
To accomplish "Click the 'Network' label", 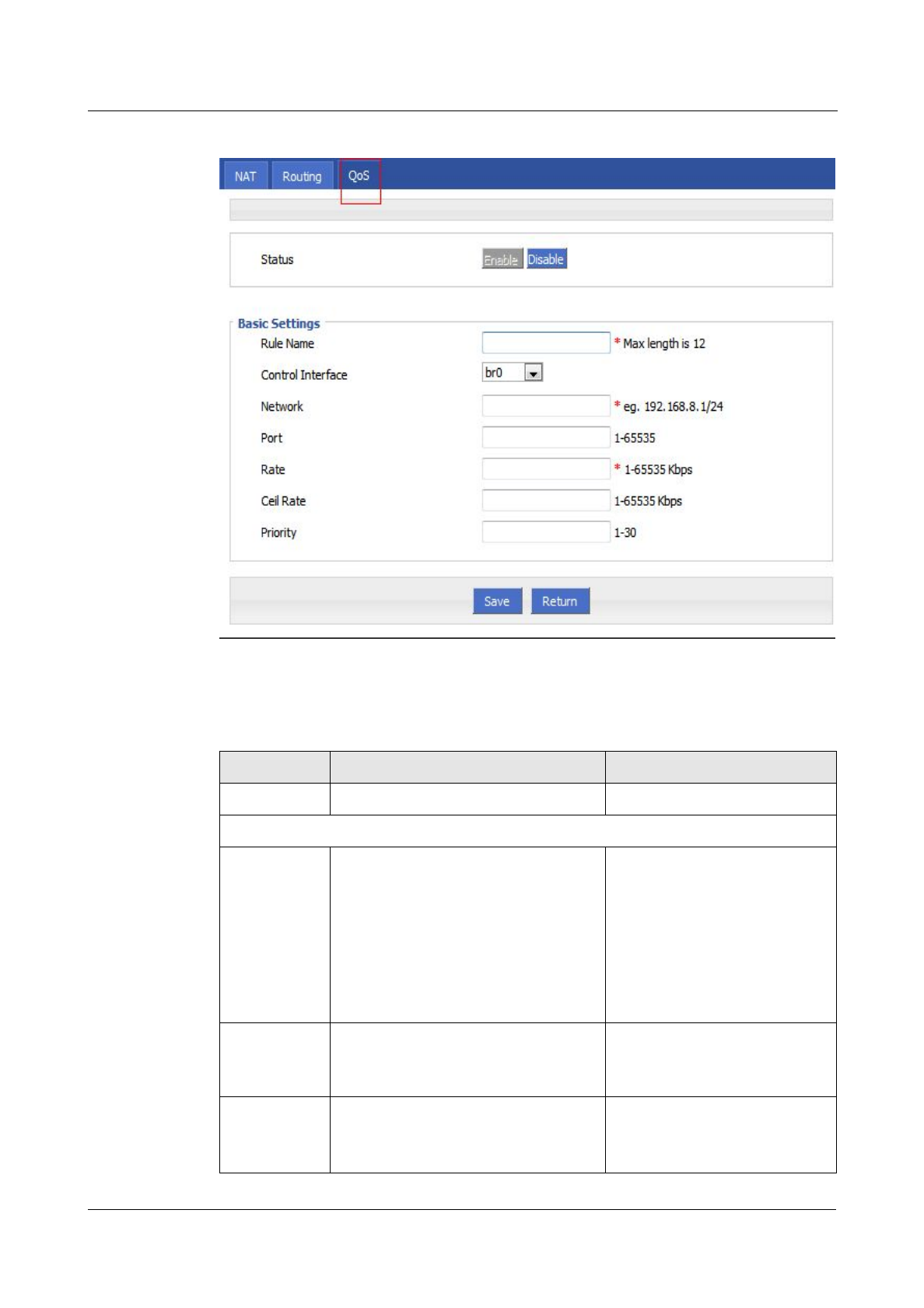I will click(x=282, y=407).
